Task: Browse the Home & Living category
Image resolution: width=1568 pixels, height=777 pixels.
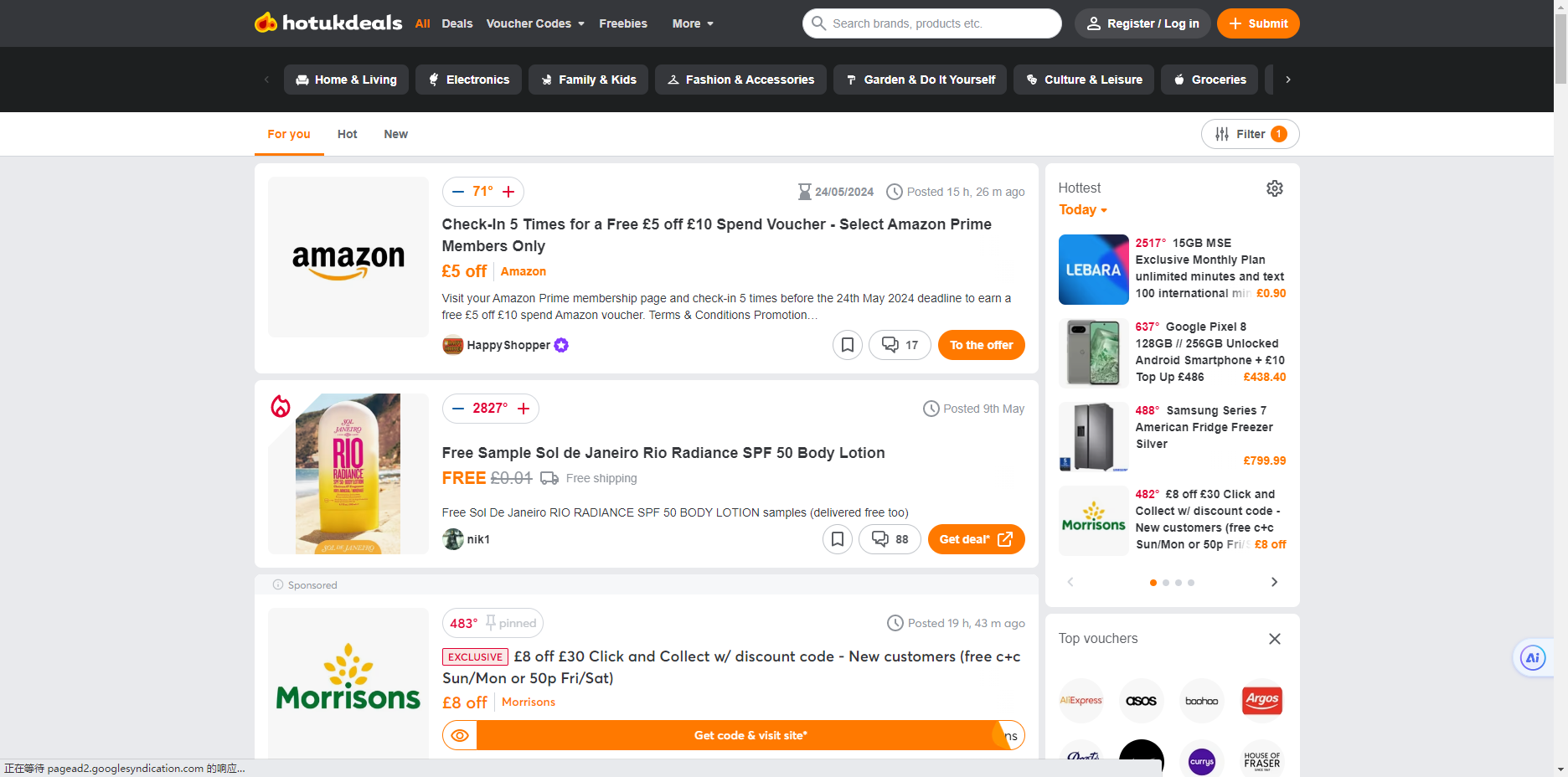Action: (x=346, y=80)
